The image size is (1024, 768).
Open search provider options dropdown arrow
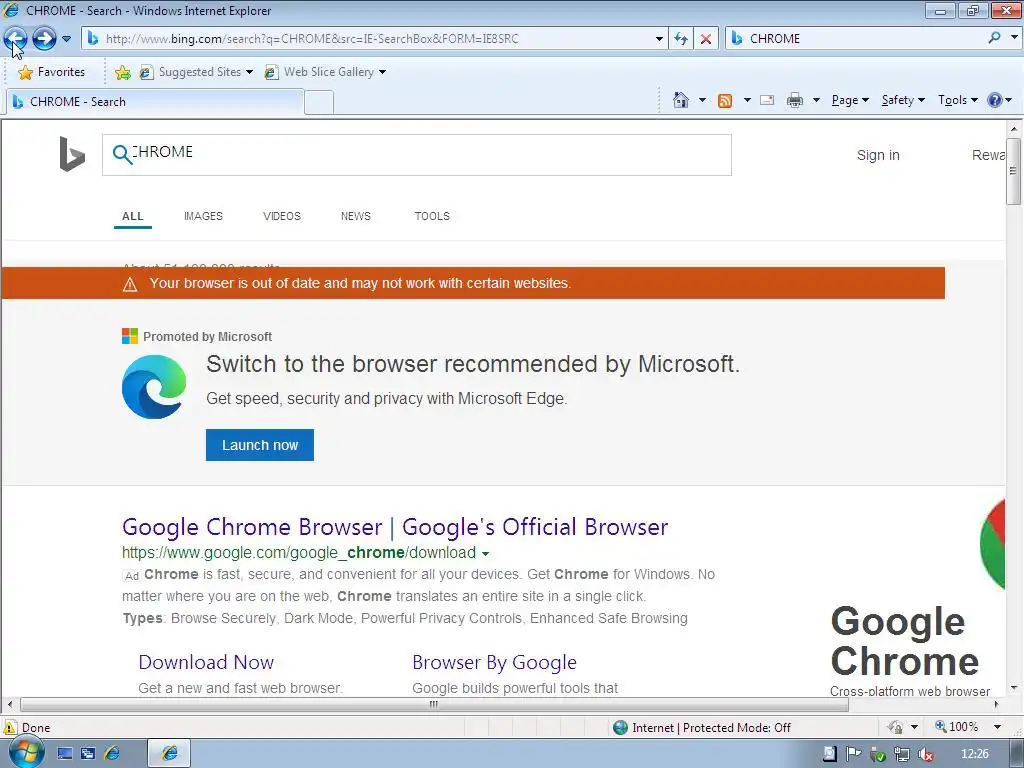[1014, 38]
